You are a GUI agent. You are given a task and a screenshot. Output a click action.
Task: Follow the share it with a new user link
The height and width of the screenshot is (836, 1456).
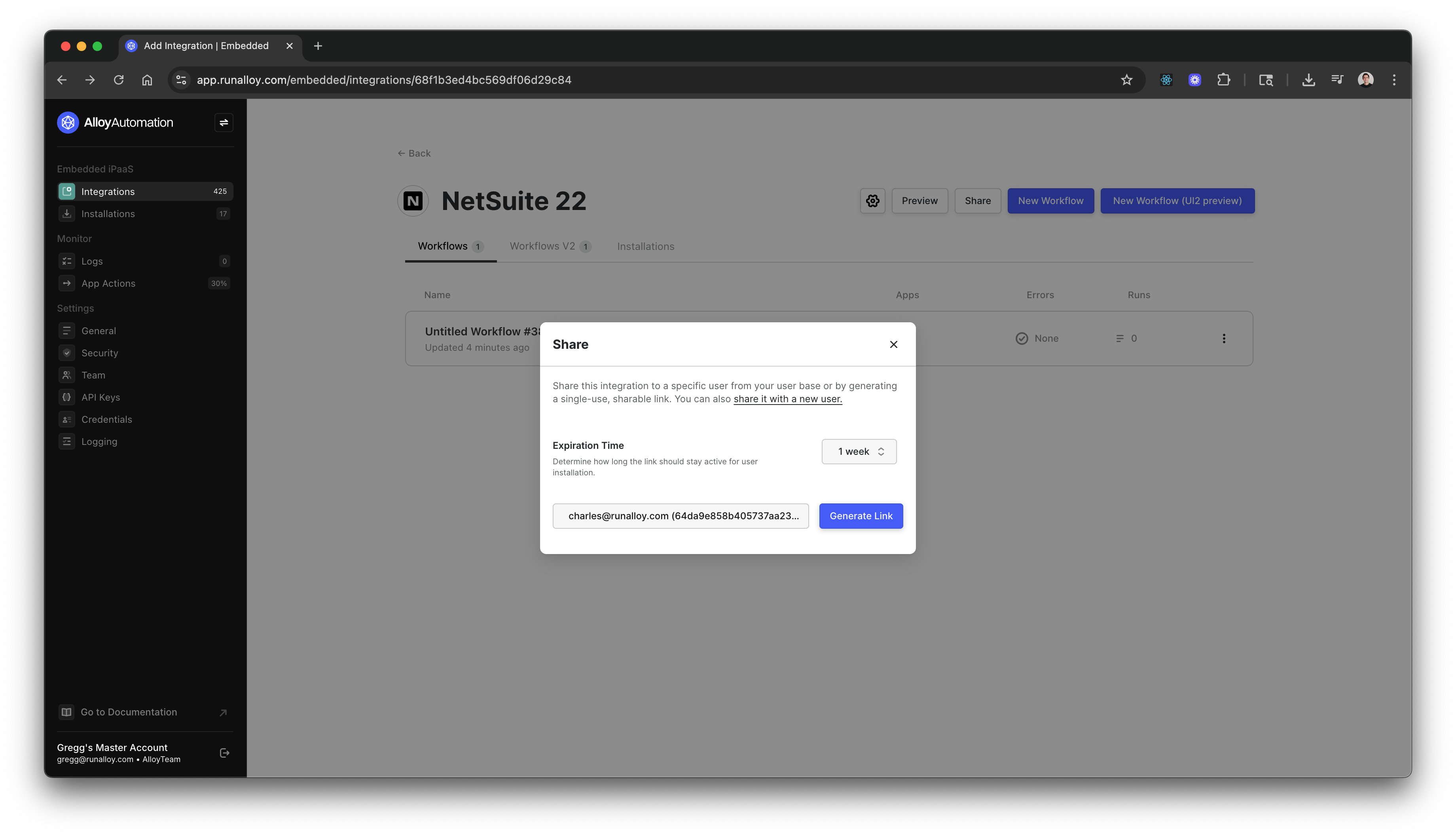pyautogui.click(x=787, y=399)
